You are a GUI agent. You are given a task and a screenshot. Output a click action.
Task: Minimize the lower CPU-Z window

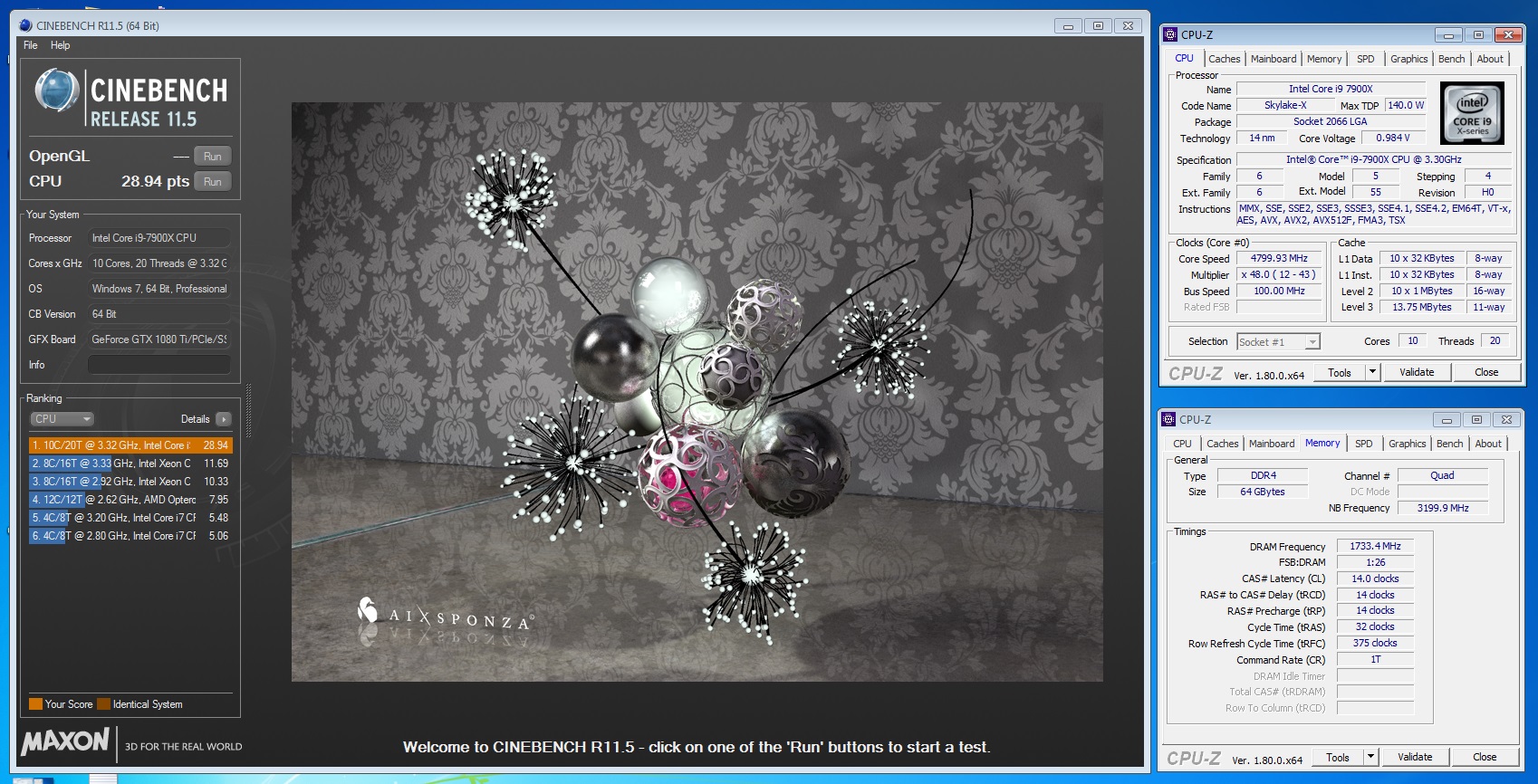1446,420
